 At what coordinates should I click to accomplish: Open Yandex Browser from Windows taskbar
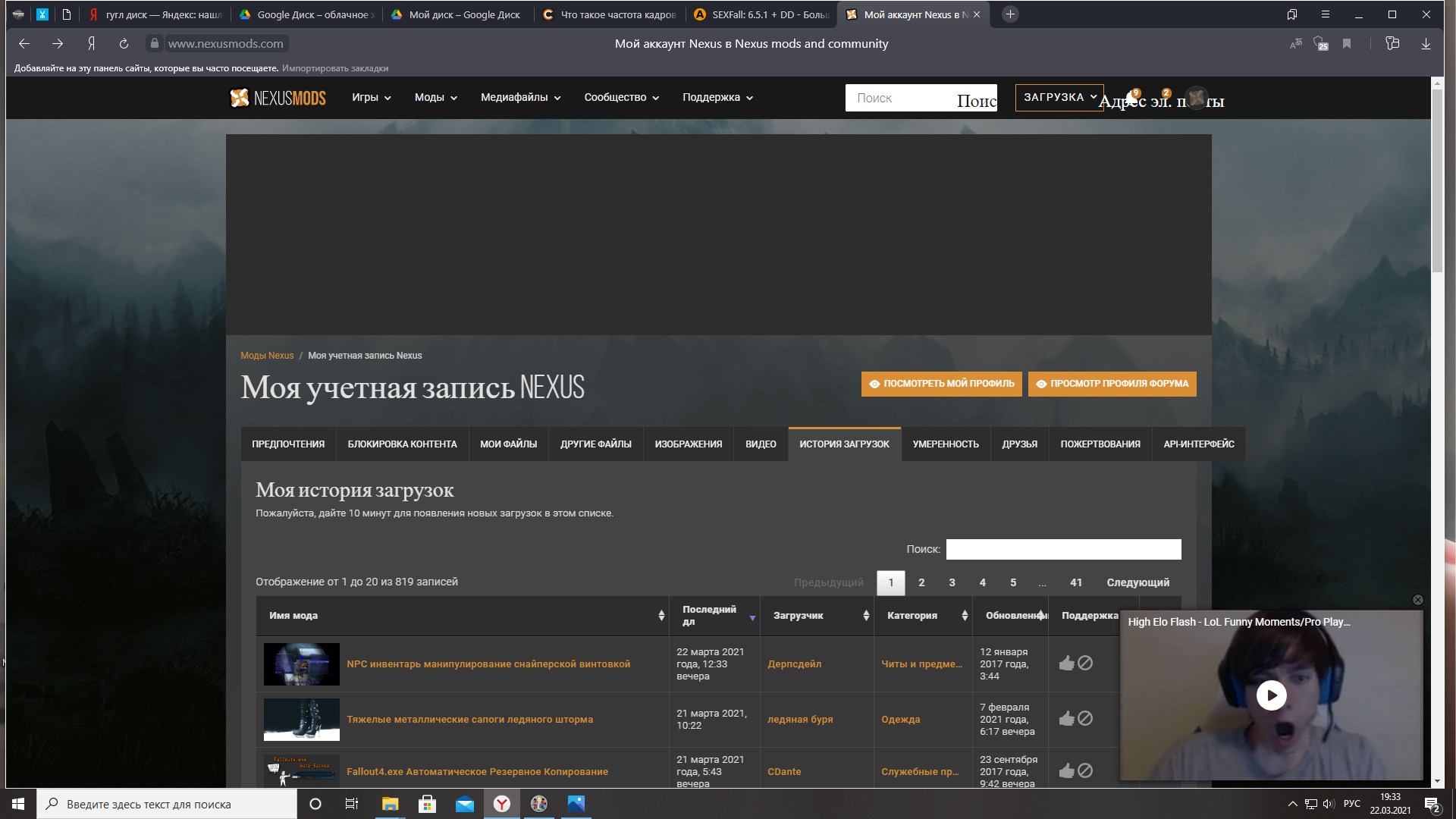pos(502,804)
